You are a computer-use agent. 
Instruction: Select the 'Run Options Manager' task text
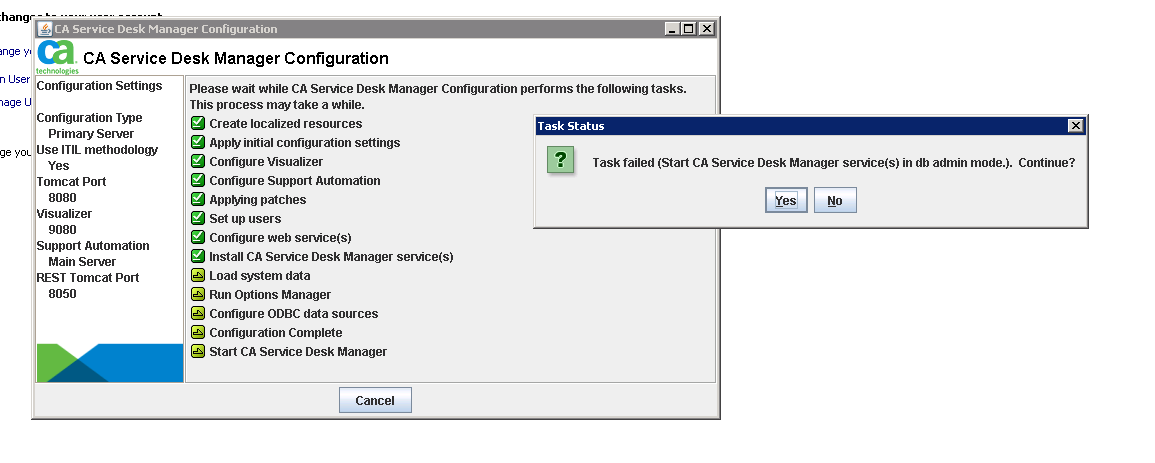(x=270, y=294)
